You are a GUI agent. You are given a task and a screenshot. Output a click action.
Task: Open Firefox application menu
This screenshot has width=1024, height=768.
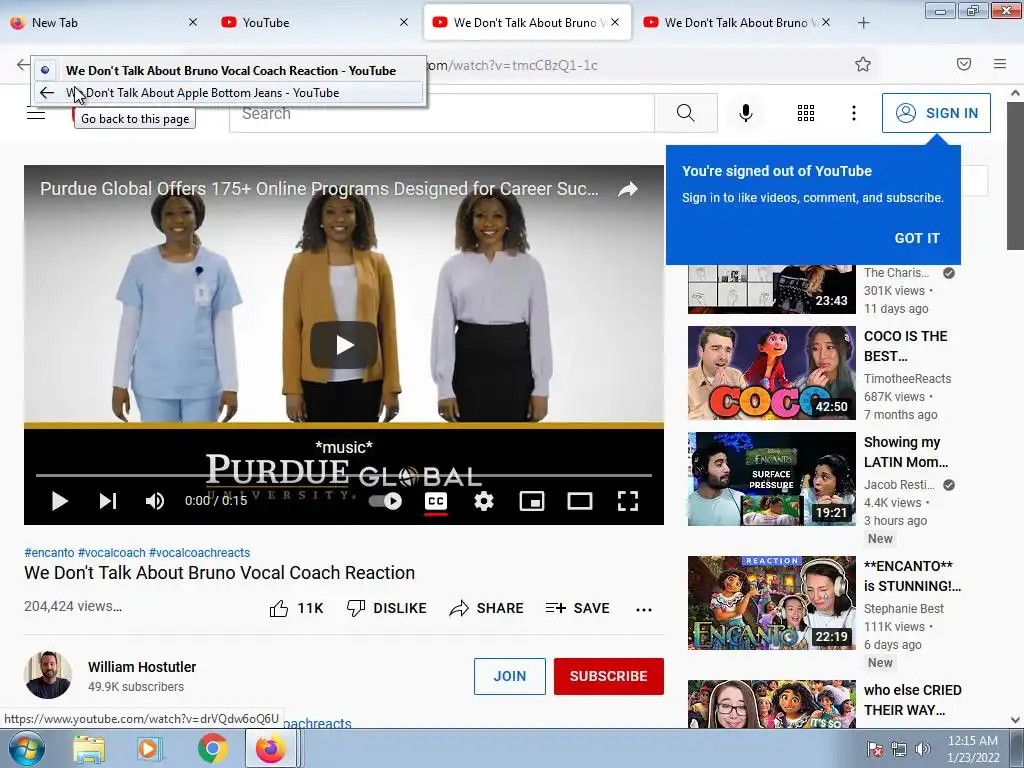pyautogui.click(x=1000, y=64)
